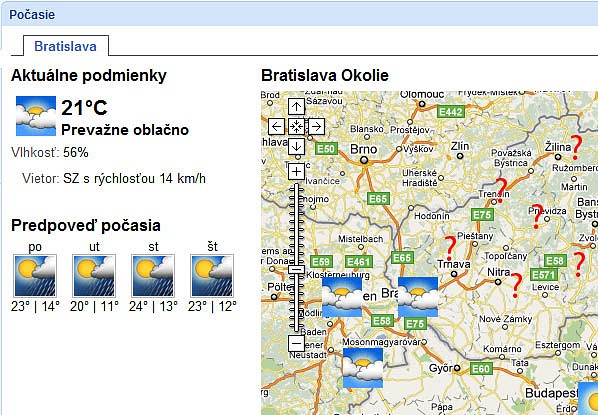The width and height of the screenshot is (598, 415).
Task: Click Tuesday (ut) rain forecast icon
Action: [94, 276]
